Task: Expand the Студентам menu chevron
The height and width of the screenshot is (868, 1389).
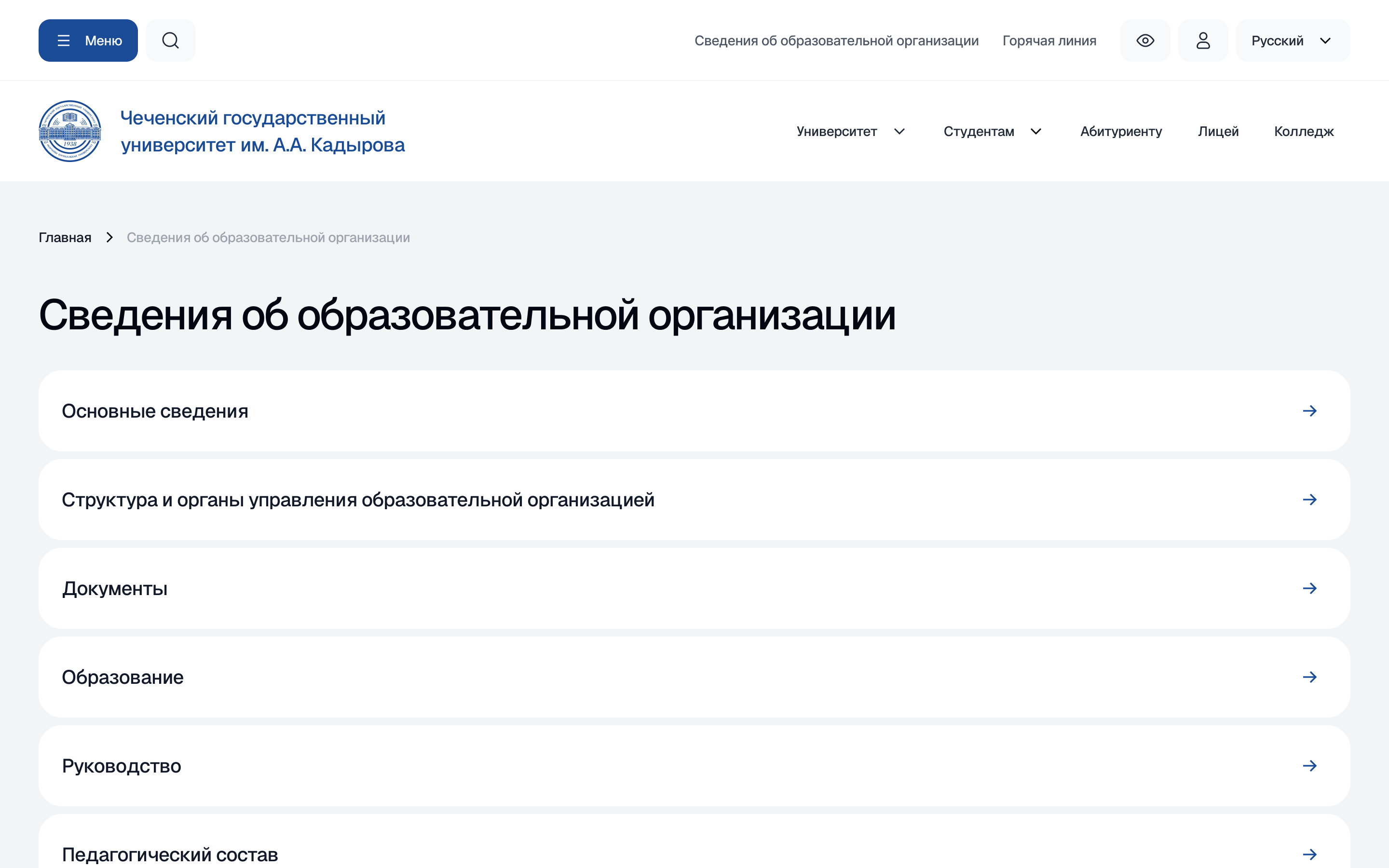Action: click(1036, 132)
